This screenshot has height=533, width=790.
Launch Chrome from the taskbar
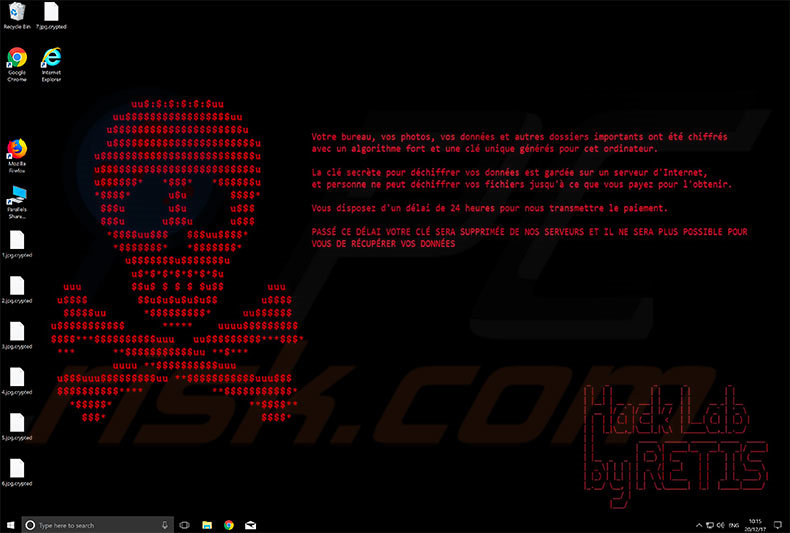229,525
